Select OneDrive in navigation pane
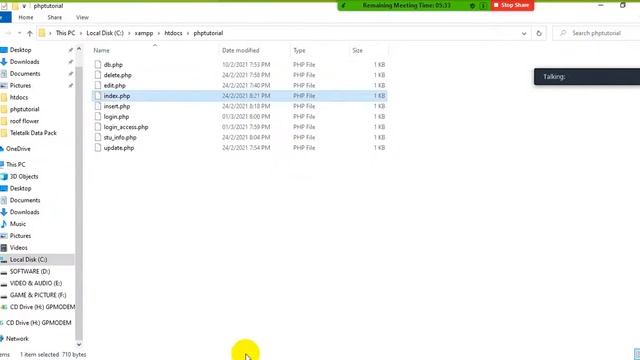 [x=18, y=149]
